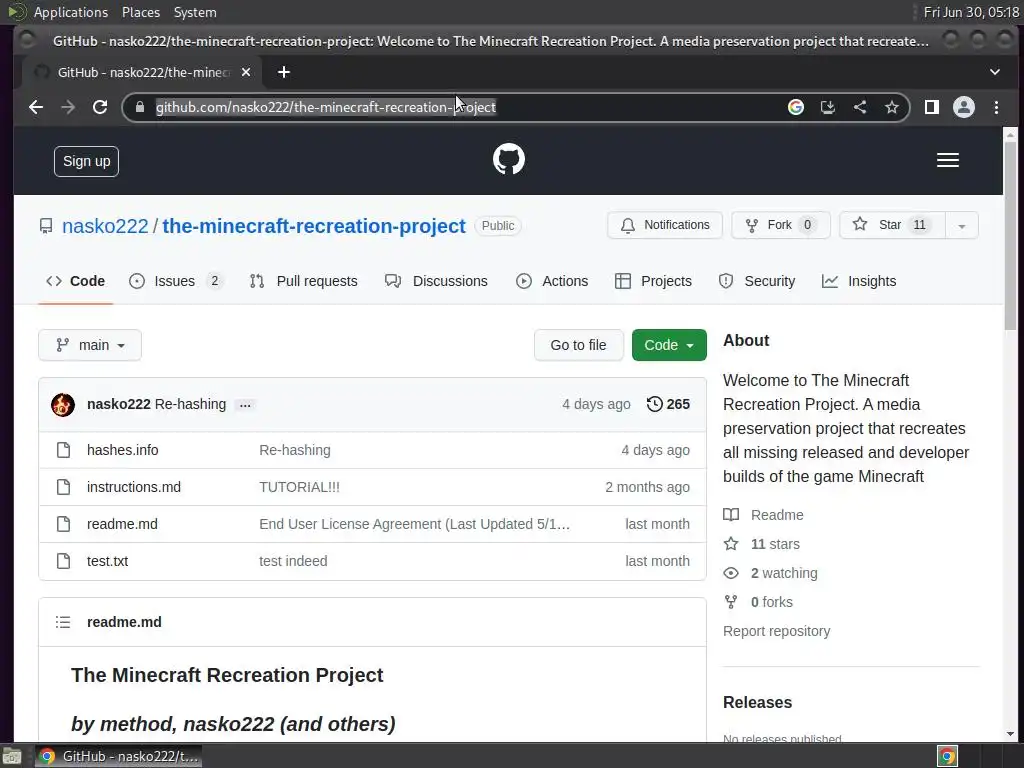
Task: Open the tab search chevron
Action: coord(995,72)
